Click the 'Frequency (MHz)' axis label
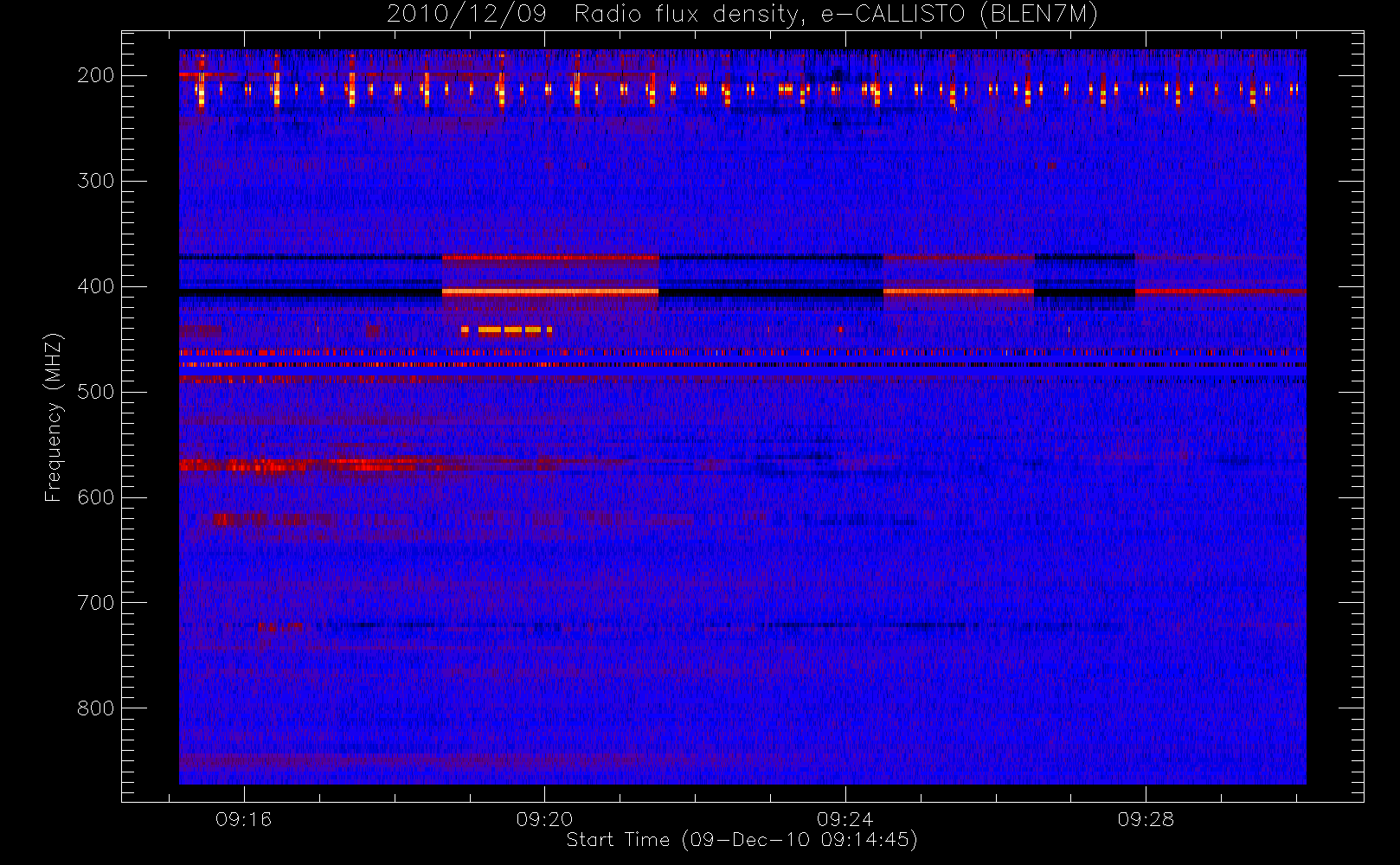This screenshot has width=1400, height=865. (54, 418)
